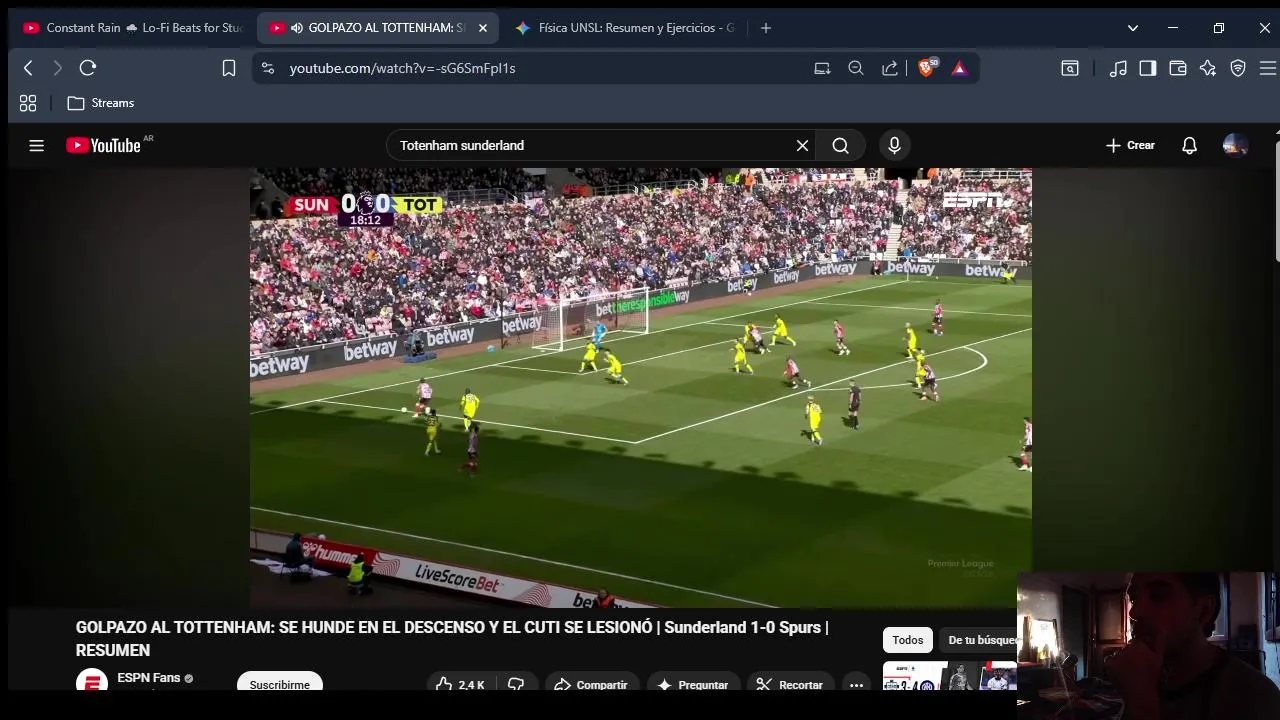
Task: Open site settings icon beside the URL
Action: 267,68
